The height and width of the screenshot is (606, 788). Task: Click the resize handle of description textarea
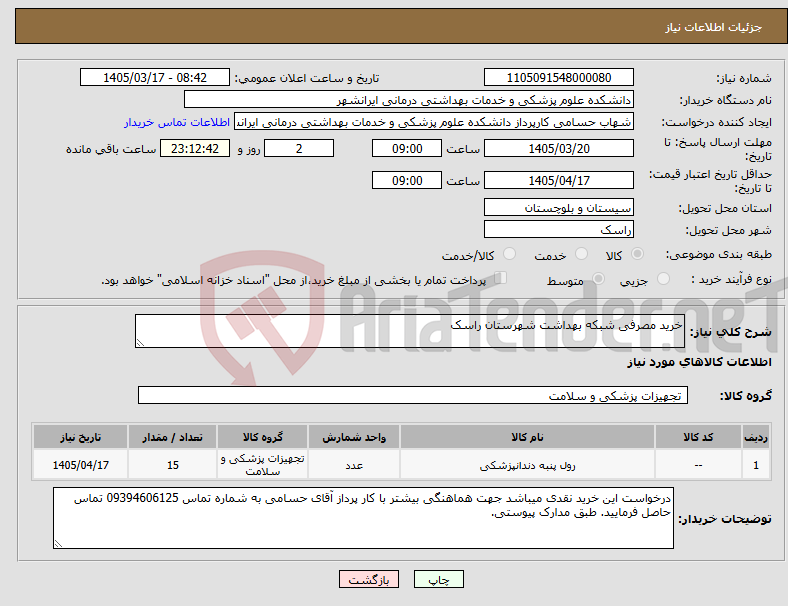140,343
